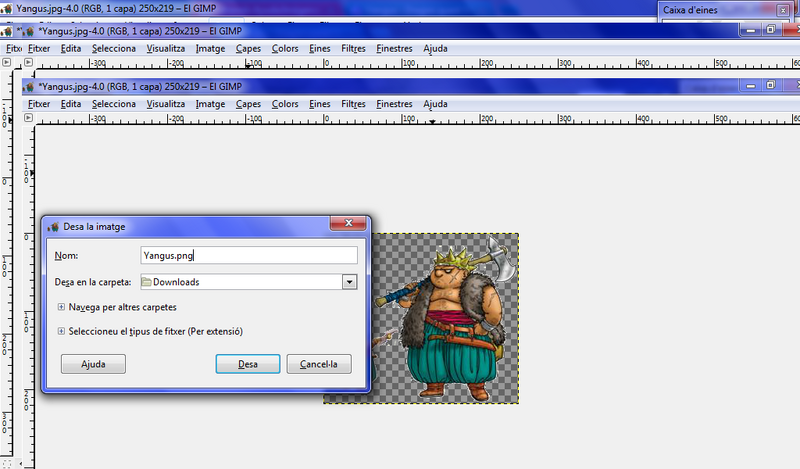The width and height of the screenshot is (800, 469).
Task: Open Capes menu in the middle GIMP window behind
Action: [x=248, y=48]
